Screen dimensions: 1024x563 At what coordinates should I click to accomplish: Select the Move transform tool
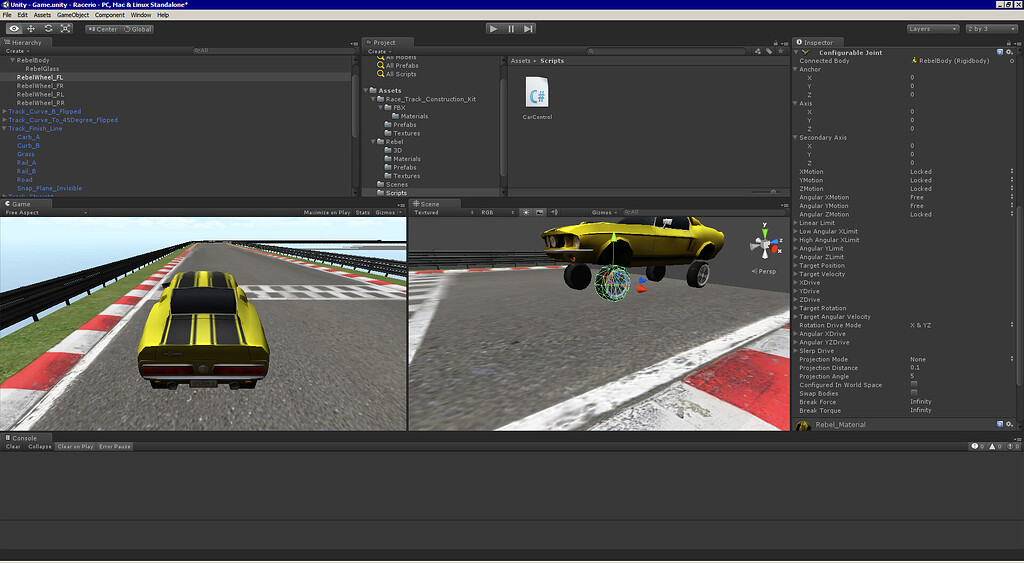(31, 29)
